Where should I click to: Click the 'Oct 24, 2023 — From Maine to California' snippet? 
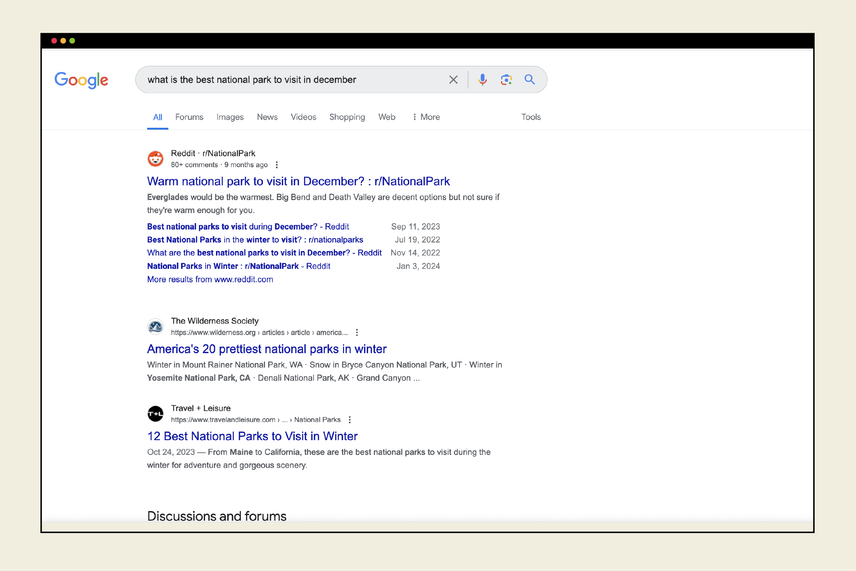(319, 459)
